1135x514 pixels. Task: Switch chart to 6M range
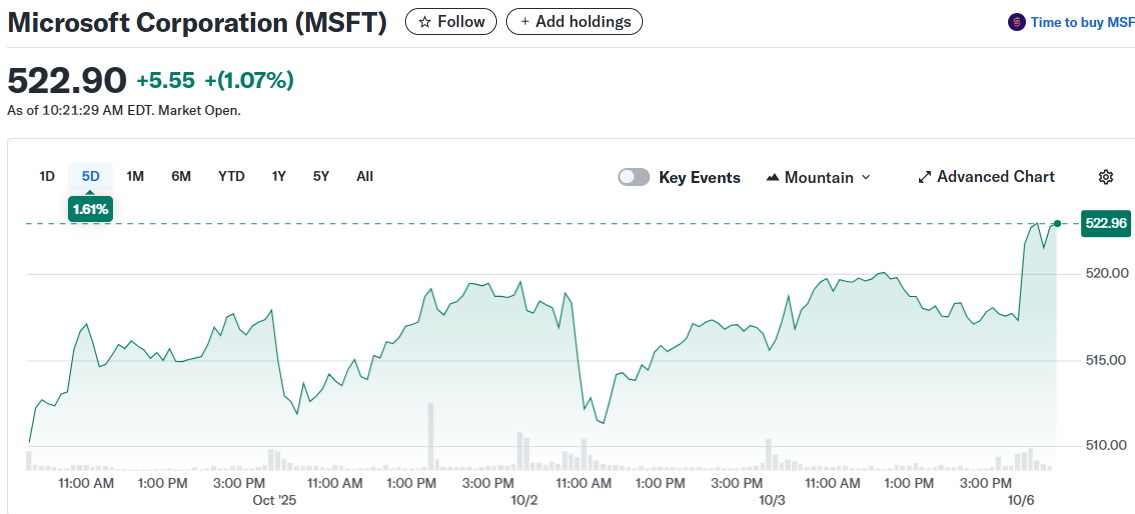(181, 176)
